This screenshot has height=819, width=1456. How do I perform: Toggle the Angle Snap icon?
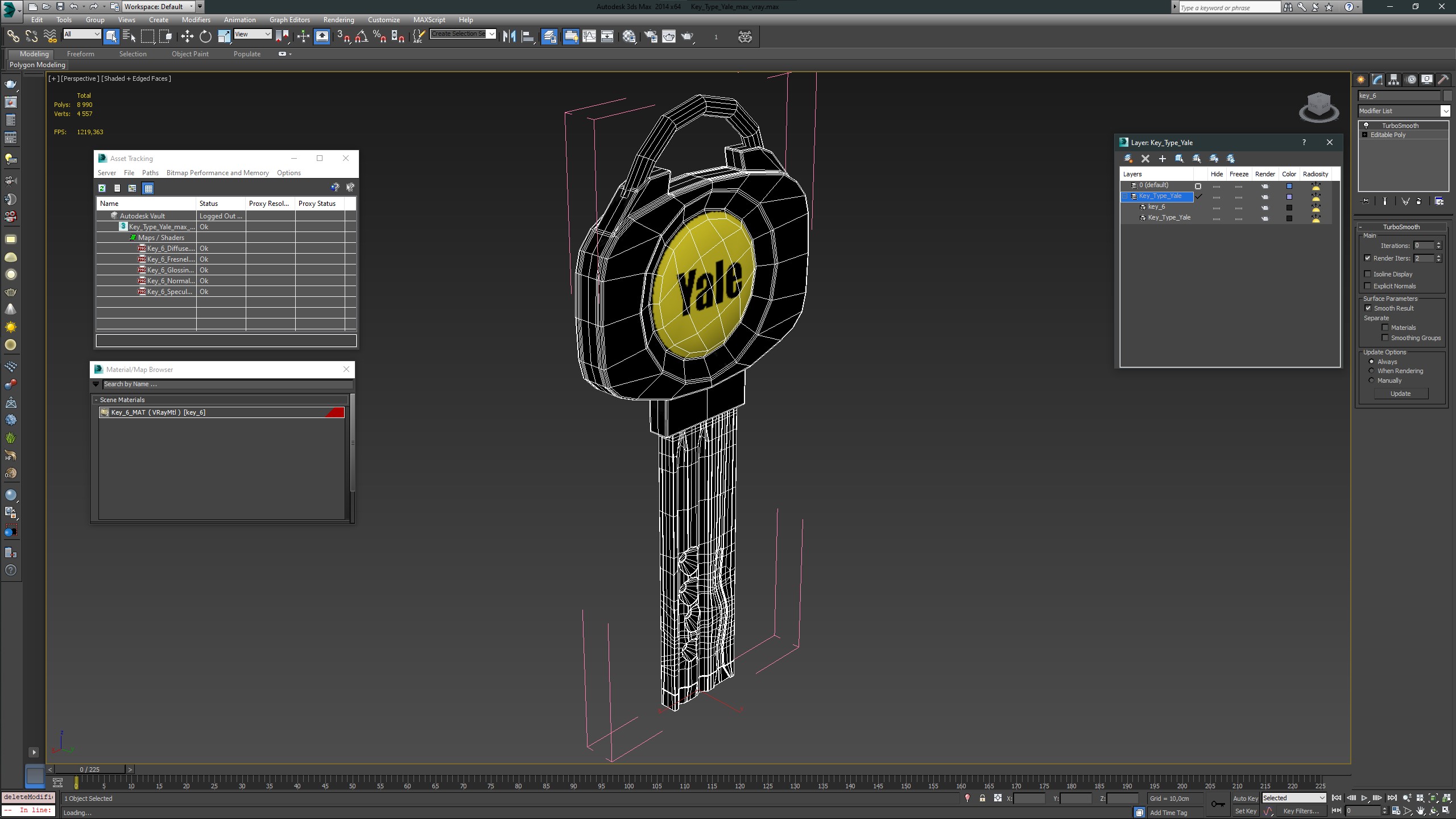(x=361, y=36)
